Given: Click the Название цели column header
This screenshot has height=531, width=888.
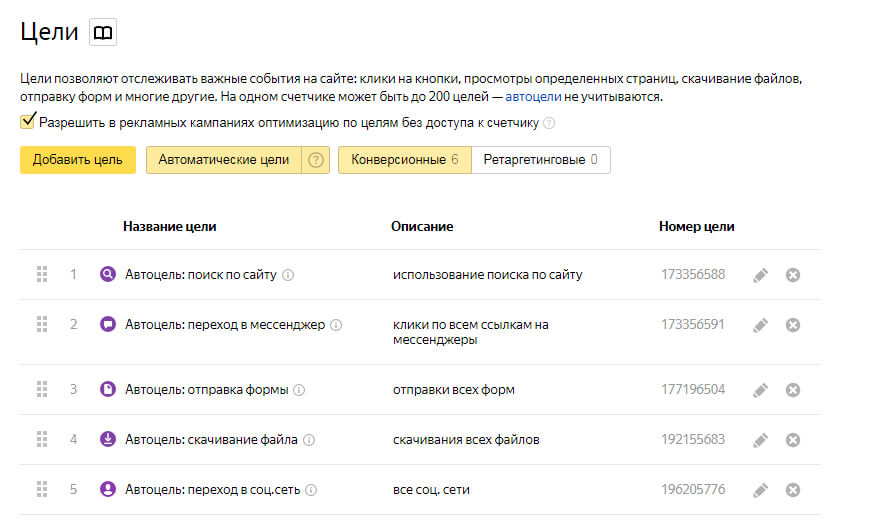Looking at the screenshot, I should point(169,226).
